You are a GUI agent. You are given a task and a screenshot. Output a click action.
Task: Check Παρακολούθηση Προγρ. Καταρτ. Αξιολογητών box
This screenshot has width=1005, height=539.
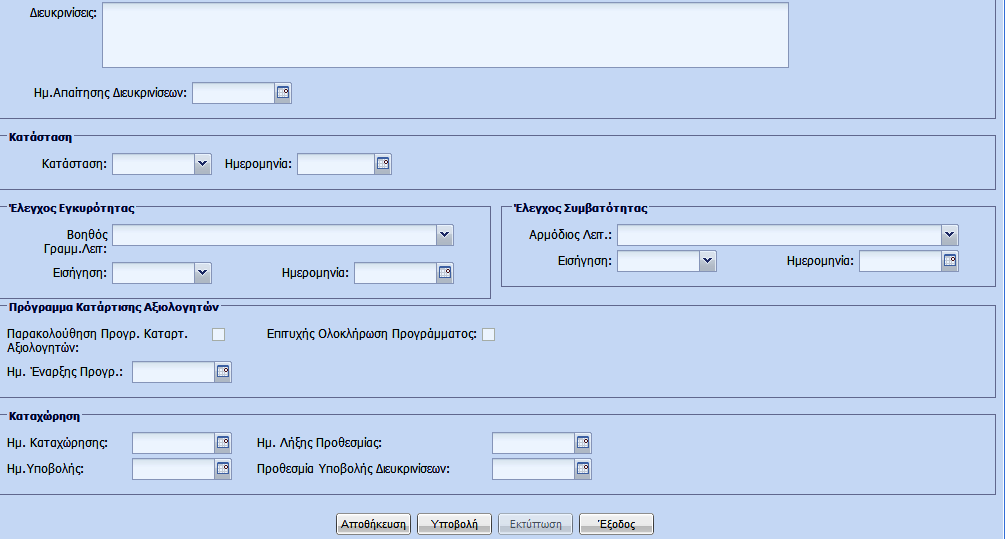point(219,335)
